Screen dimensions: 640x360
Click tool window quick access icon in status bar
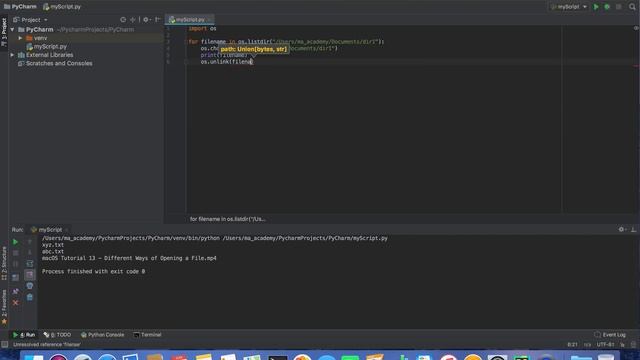click(x=4, y=345)
